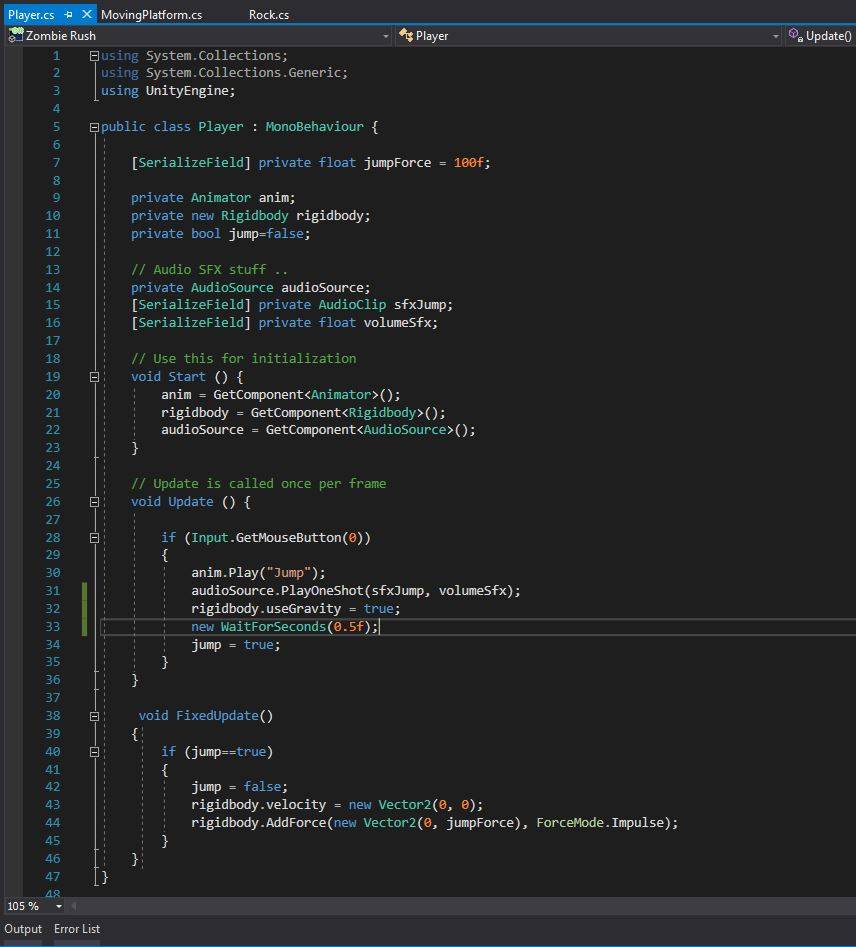Click the "0.5f" wait duration value
This screenshot has height=947, width=856.
click(x=349, y=626)
